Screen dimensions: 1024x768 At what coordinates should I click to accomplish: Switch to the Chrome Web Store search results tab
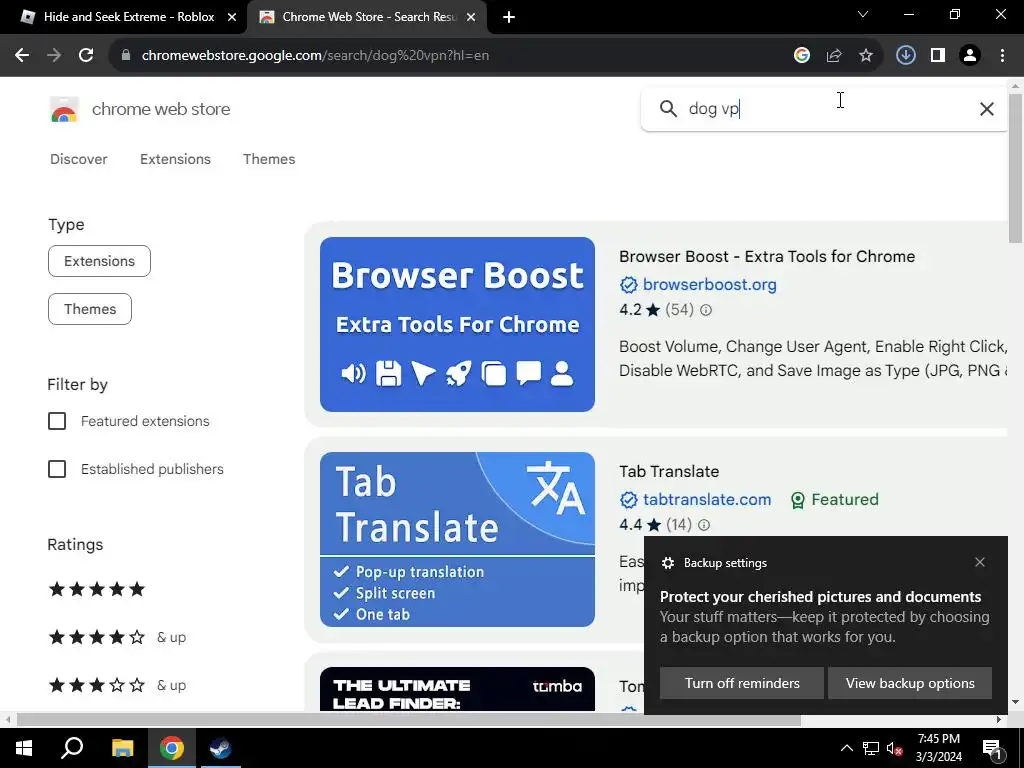[366, 17]
